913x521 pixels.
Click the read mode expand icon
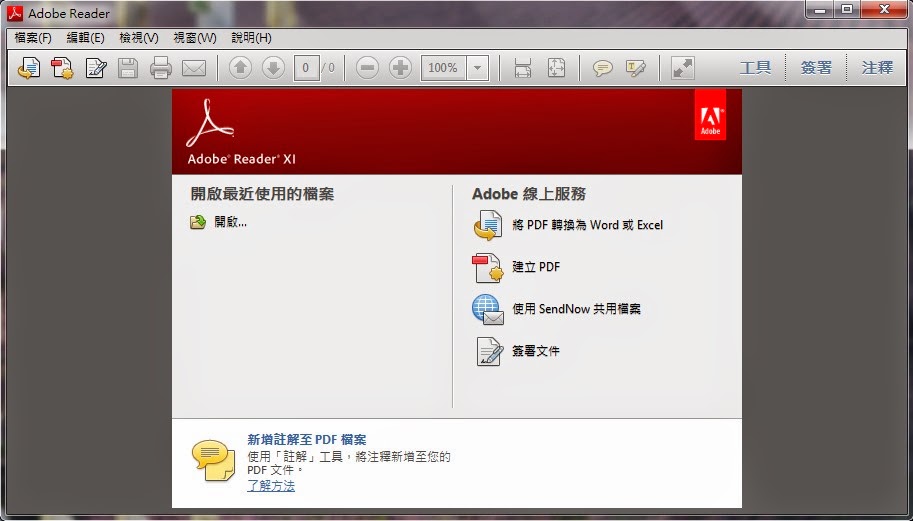coord(682,68)
